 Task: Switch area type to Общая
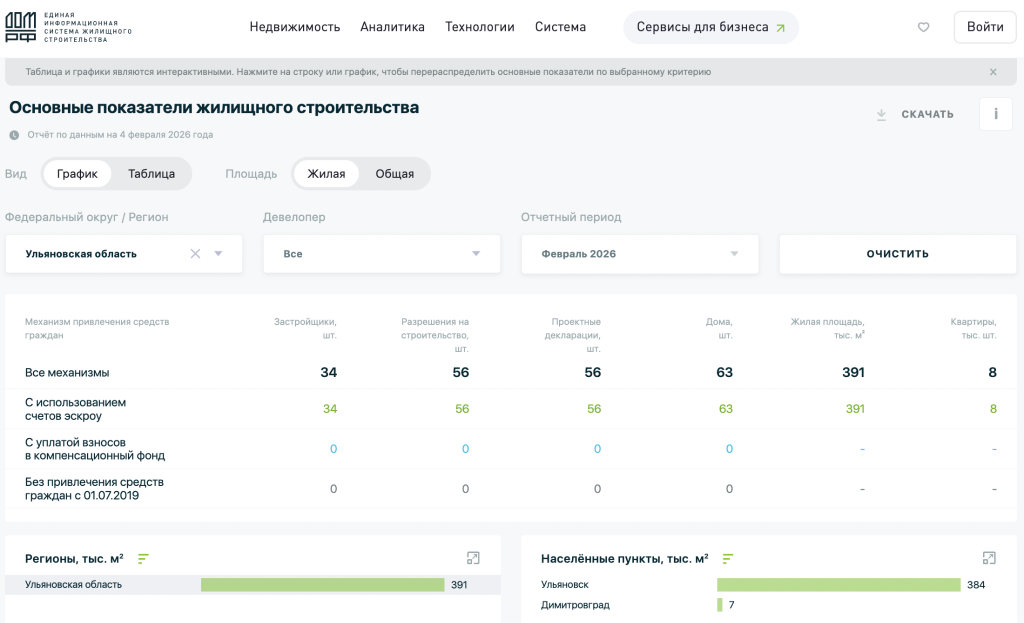tap(394, 174)
